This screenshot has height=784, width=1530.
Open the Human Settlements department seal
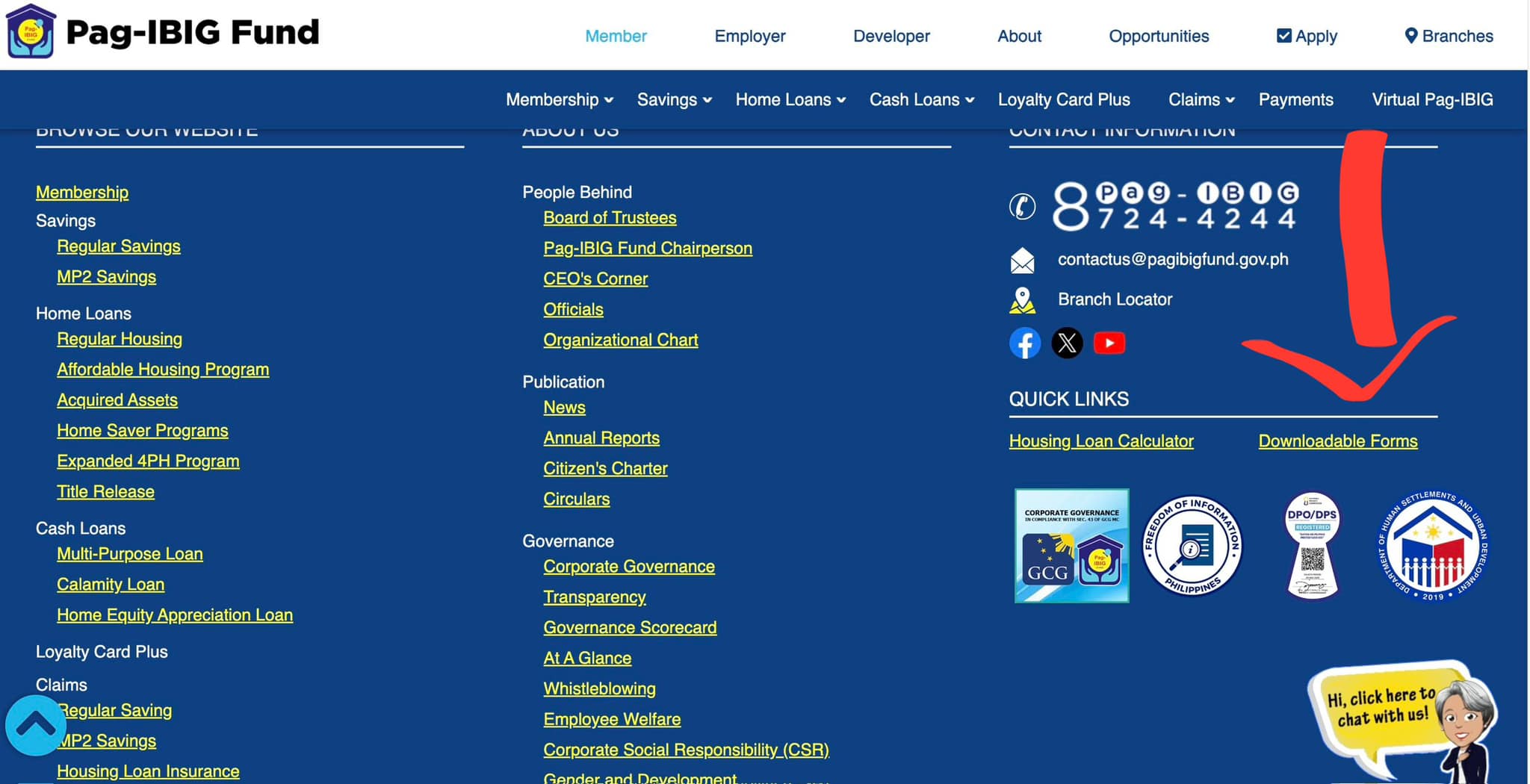(1432, 546)
